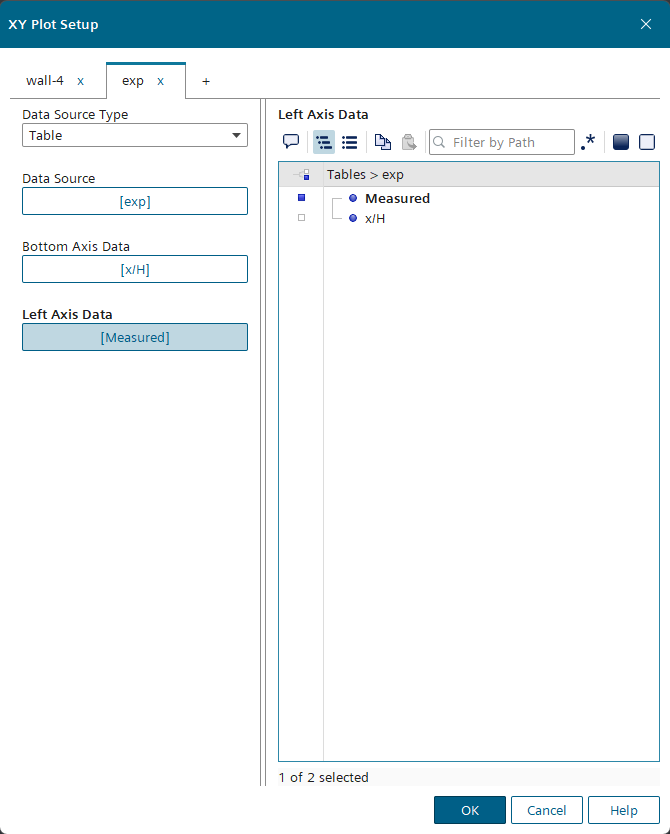Open the Bottom Axis Data [x/H] selector

(135, 269)
